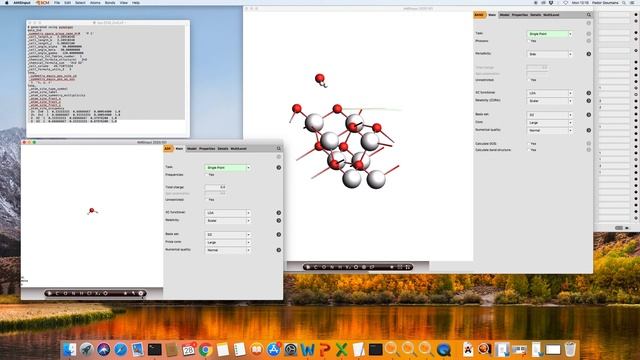This screenshot has width=640, height=360.
Task: Open the Core dropdown in BAND window
Action: [x=549, y=122]
